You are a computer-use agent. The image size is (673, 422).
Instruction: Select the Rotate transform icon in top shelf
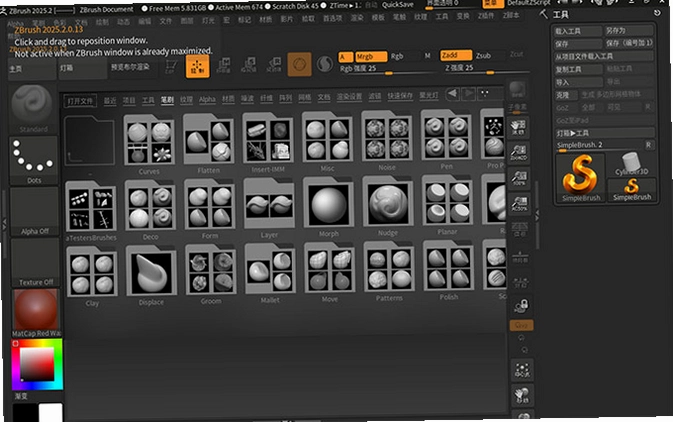tap(274, 64)
